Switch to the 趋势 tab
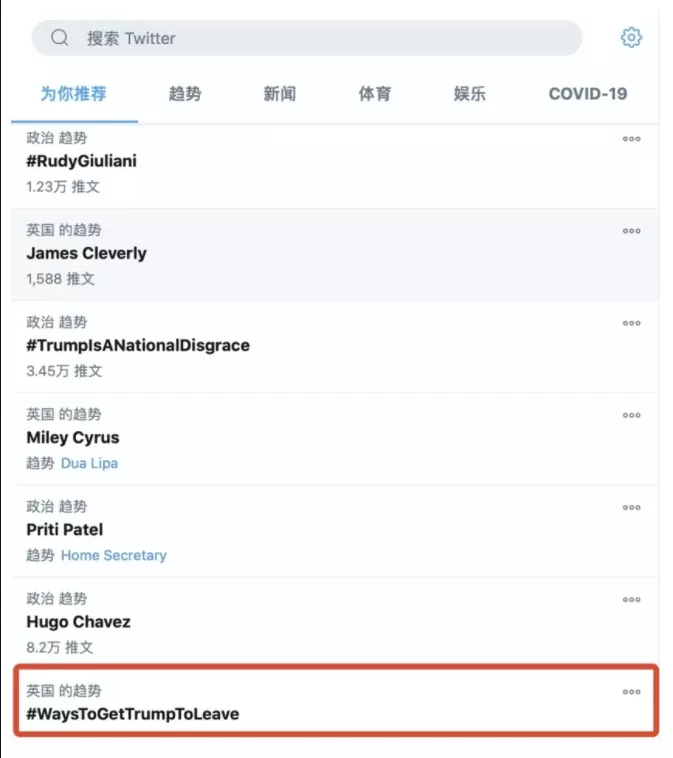 point(185,94)
